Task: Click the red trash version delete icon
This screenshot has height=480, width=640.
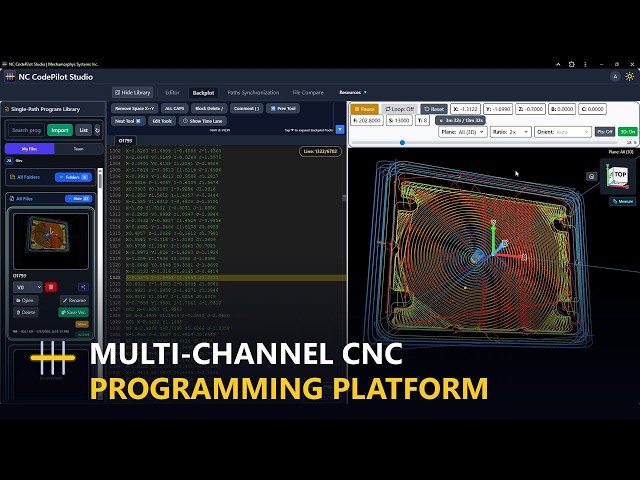Action: coord(51,287)
